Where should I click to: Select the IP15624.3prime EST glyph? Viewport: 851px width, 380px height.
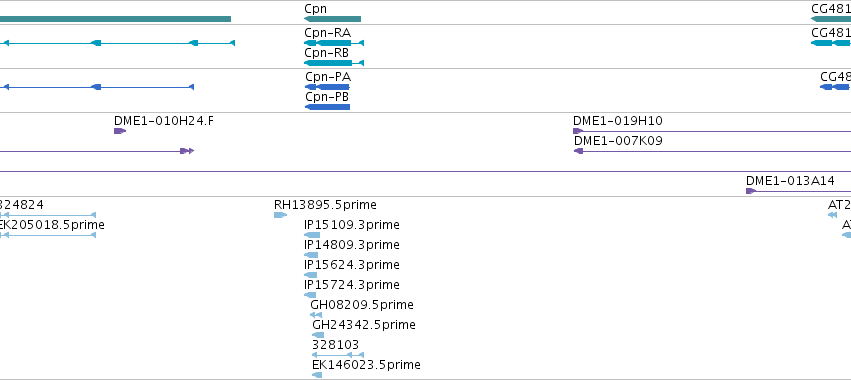(x=310, y=275)
